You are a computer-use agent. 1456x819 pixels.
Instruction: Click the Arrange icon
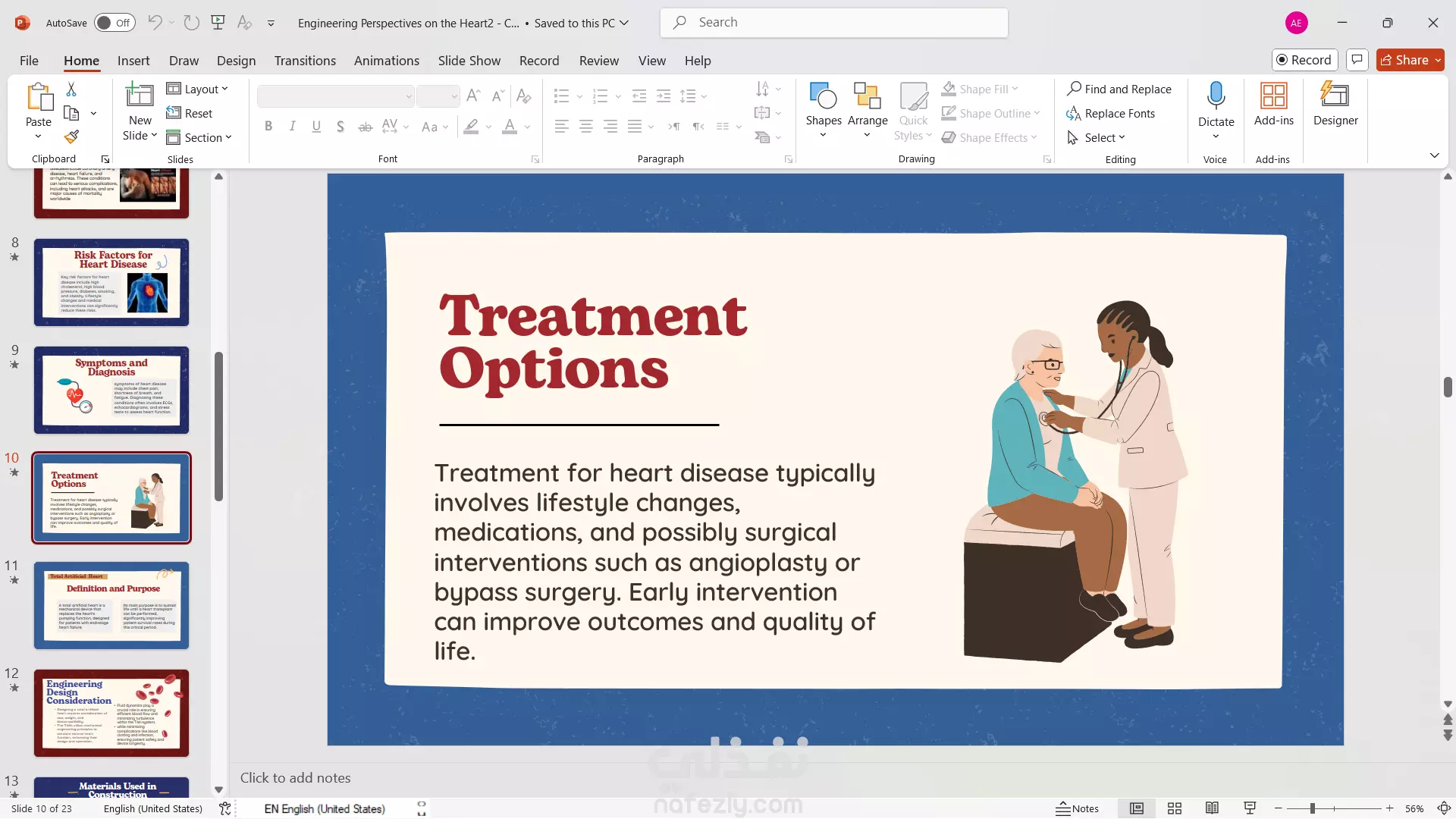coord(868,96)
